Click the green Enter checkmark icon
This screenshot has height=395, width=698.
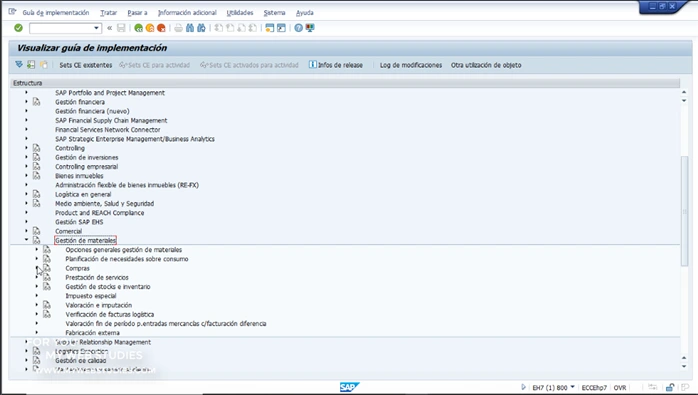18,28
